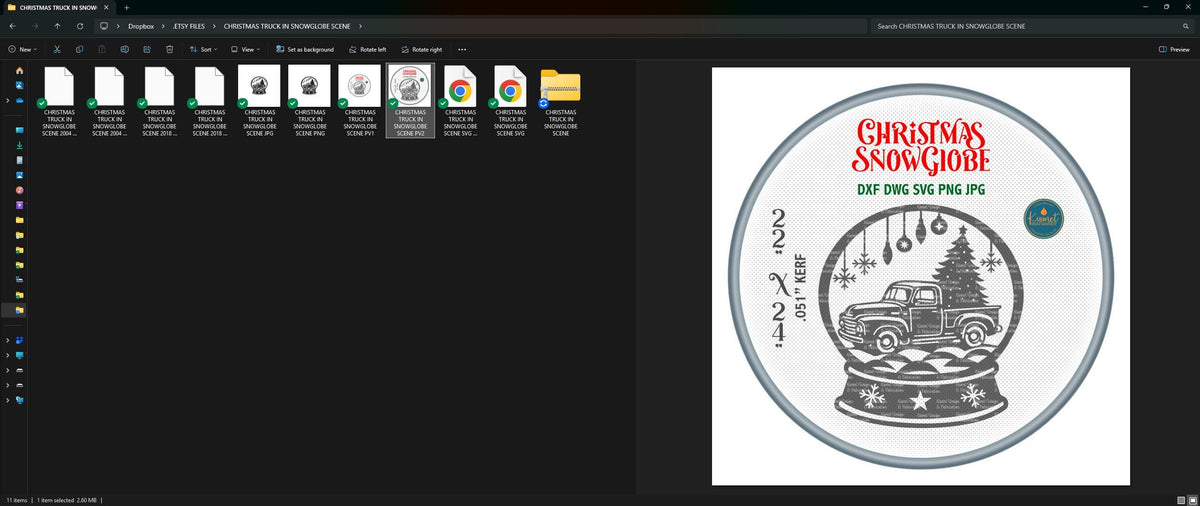Viewport: 1200px width, 506px height.
Task: Open the Sort options dropdown
Action: point(204,49)
